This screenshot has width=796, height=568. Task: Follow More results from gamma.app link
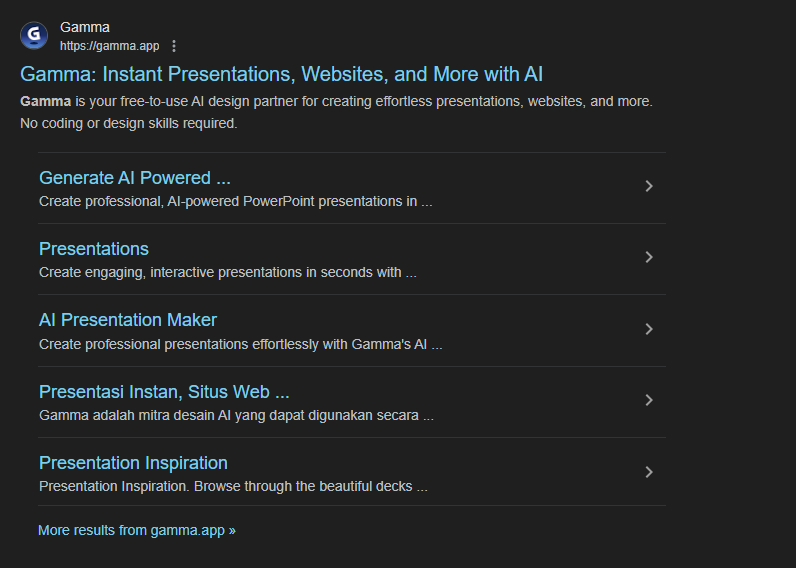point(137,530)
